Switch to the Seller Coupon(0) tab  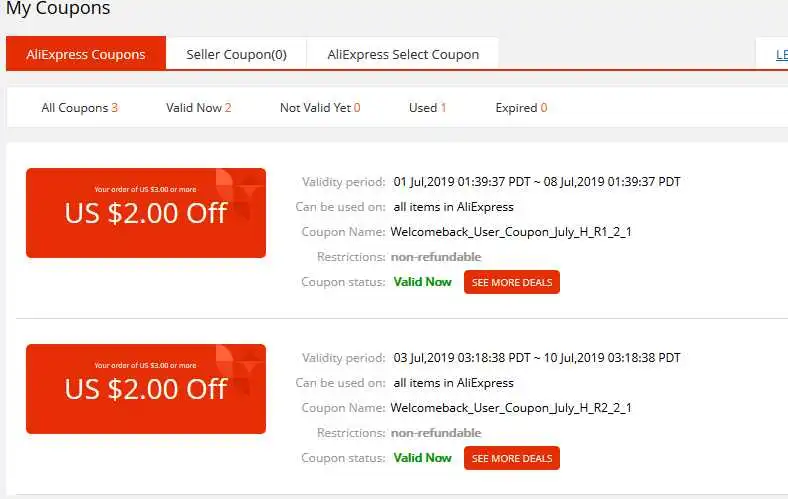click(236, 54)
